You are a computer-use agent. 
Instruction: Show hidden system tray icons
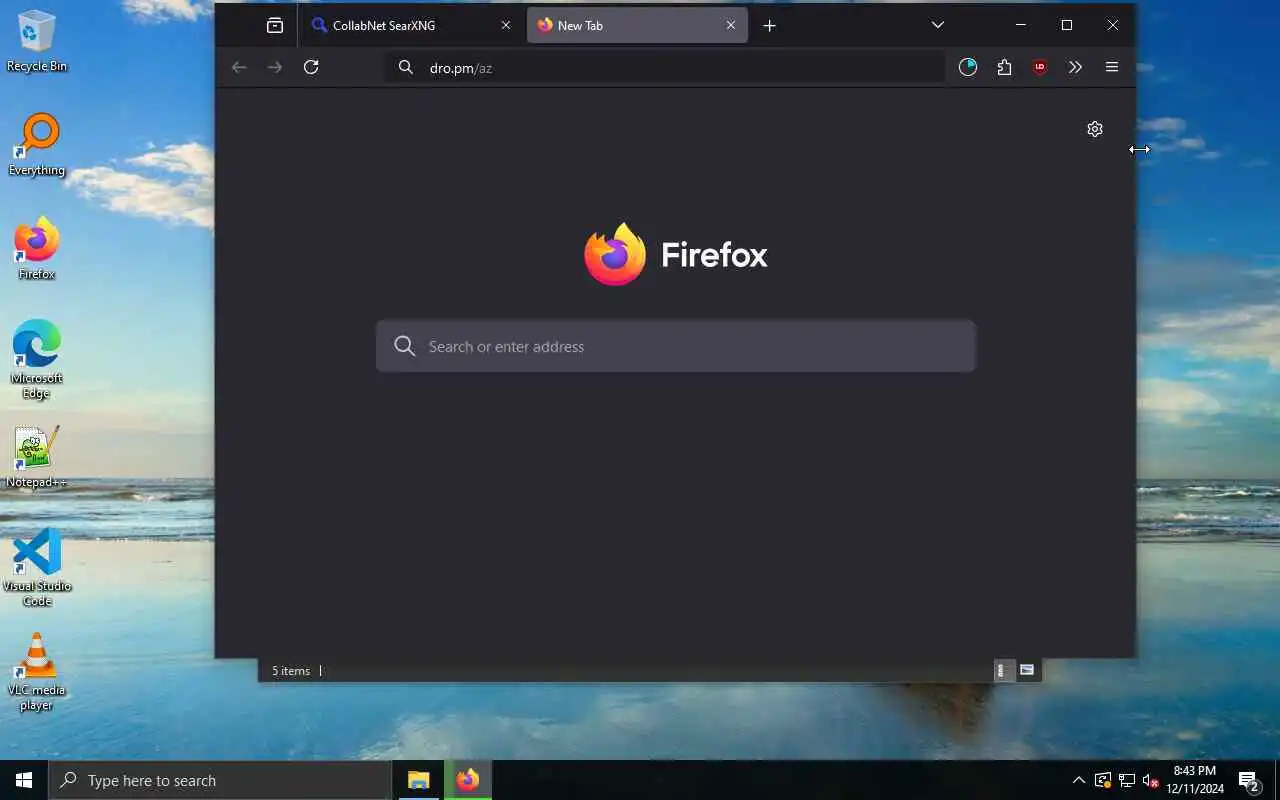pos(1078,780)
